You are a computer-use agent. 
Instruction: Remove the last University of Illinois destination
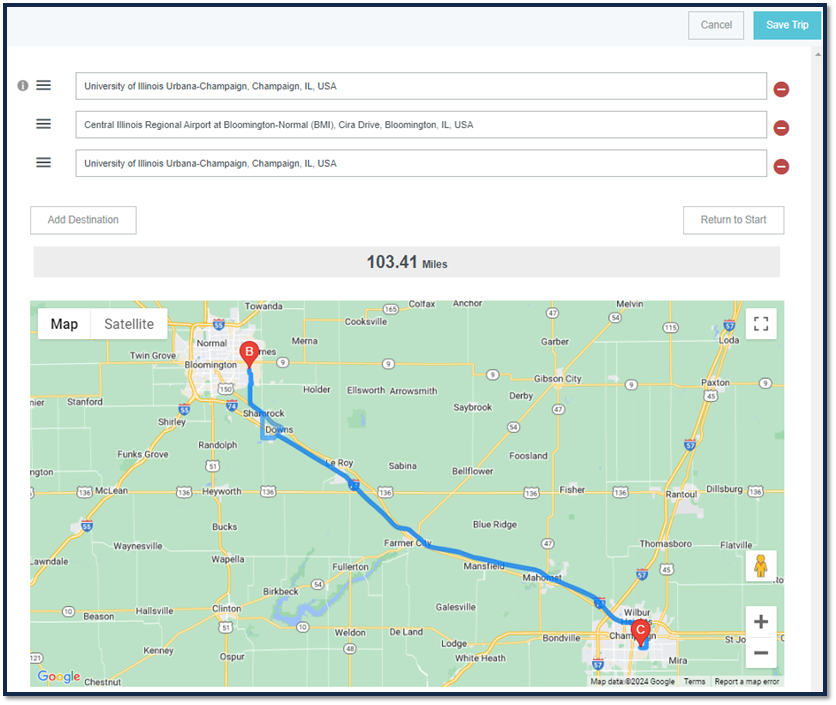tap(781, 166)
